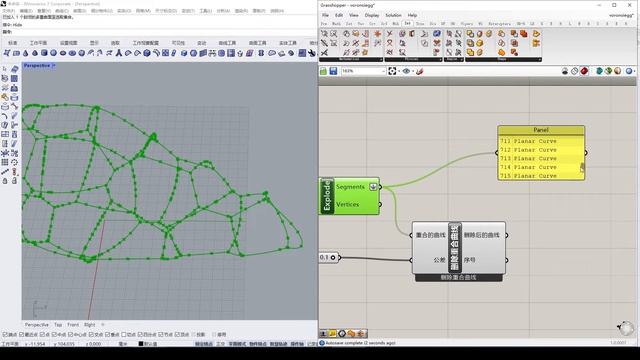640x360 pixels.
Task: Click the red starburst icon in Mathematical panel
Action: pyautogui.click(x=378, y=33)
